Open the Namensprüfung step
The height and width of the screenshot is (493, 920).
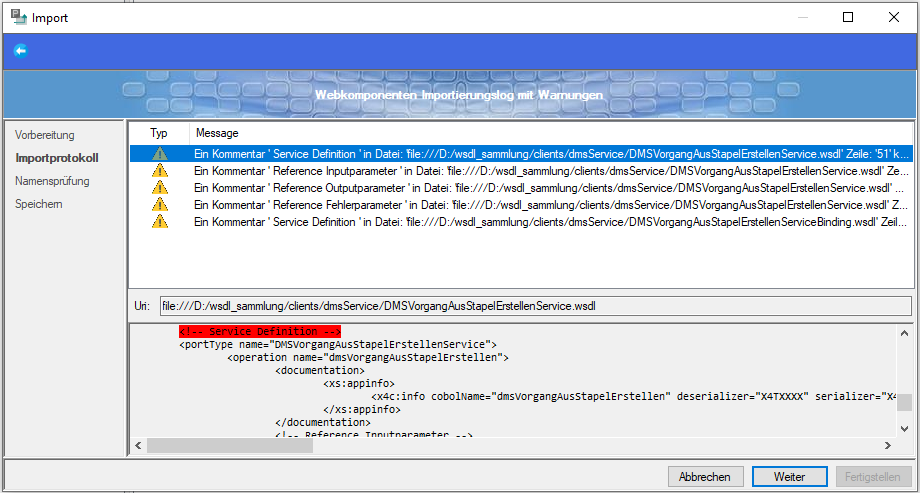52,181
